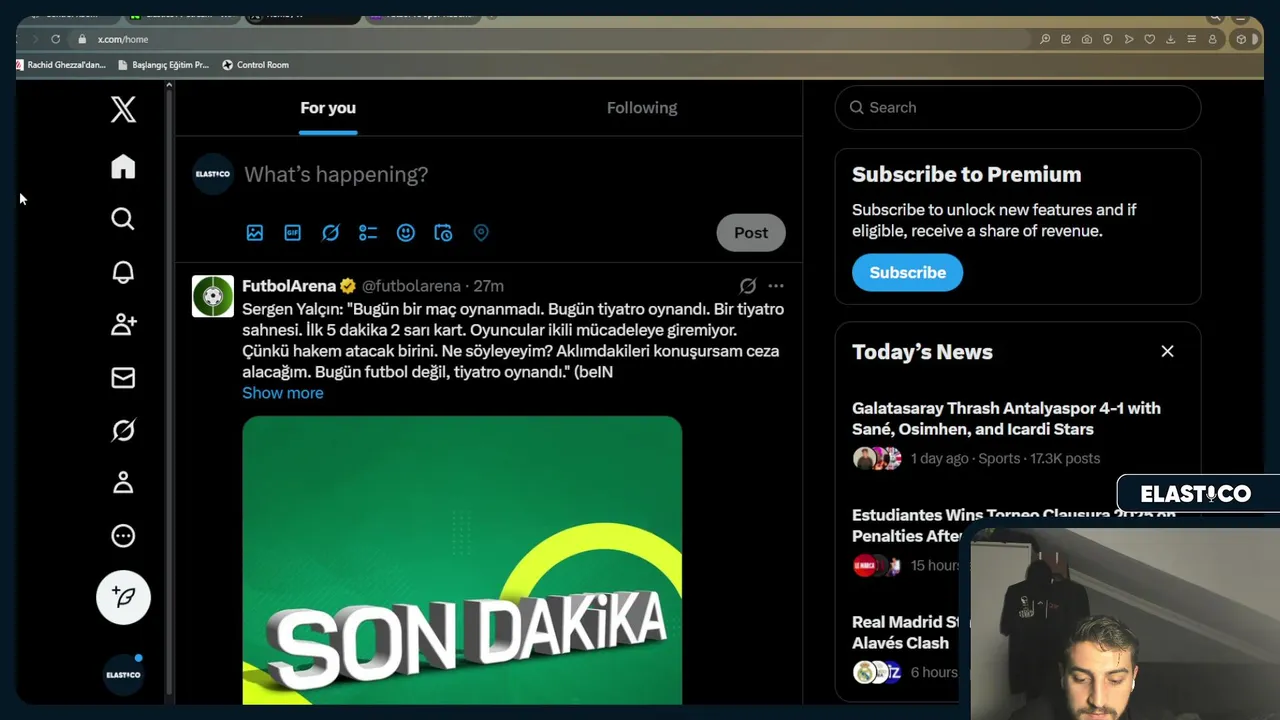Add media with the composer image icon
Image resolution: width=1280 pixels, height=720 pixels.
click(x=255, y=233)
